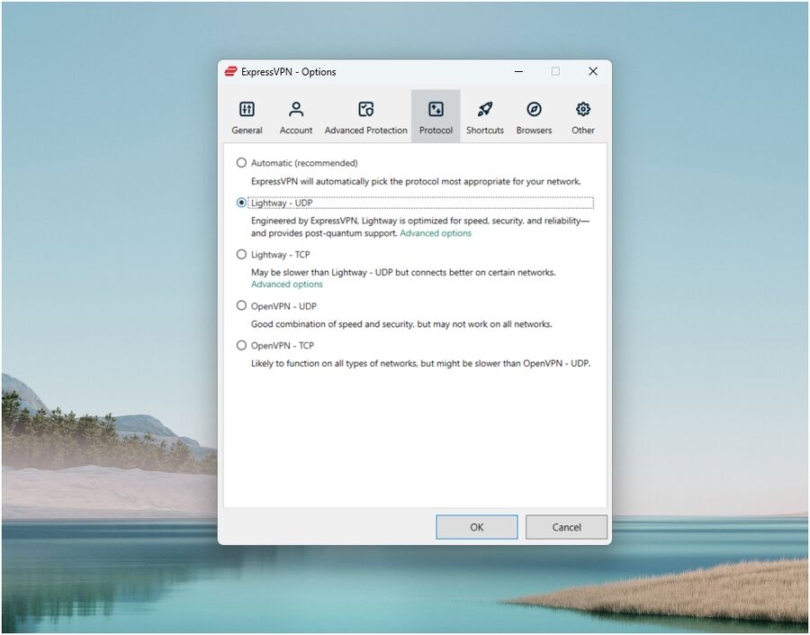Image resolution: width=810 pixels, height=635 pixels.
Task: Click the Lightway - UDP radio button
Action: pos(241,202)
